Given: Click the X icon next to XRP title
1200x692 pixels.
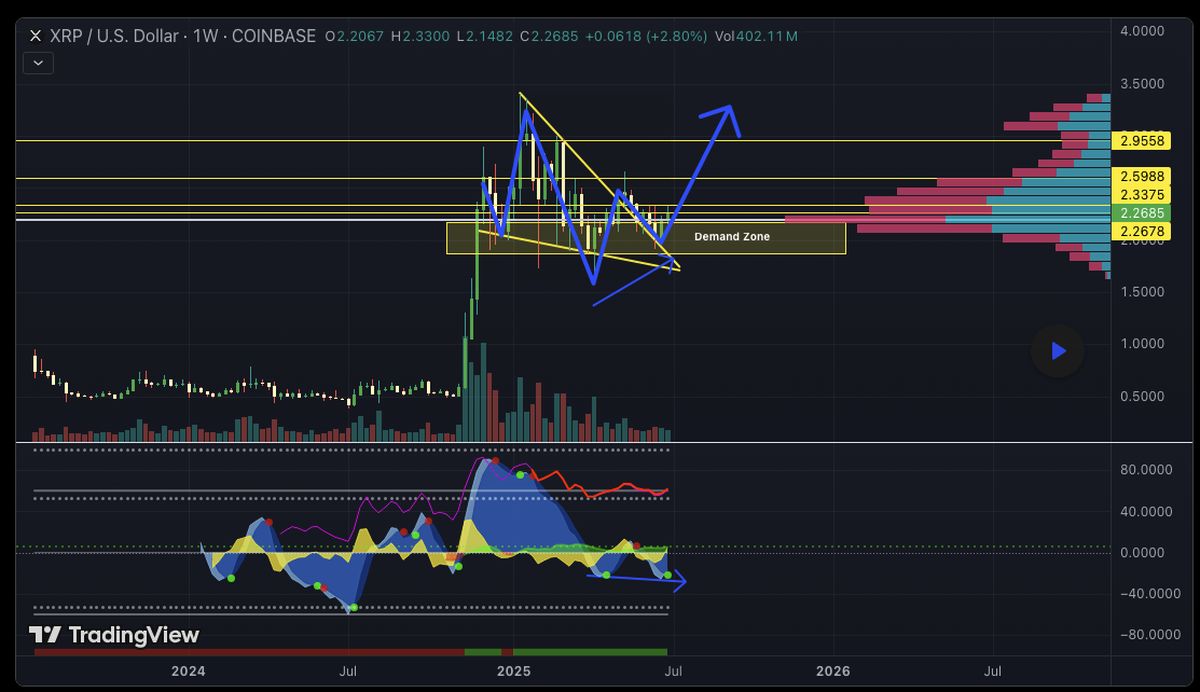Looking at the screenshot, I should coord(36,36).
